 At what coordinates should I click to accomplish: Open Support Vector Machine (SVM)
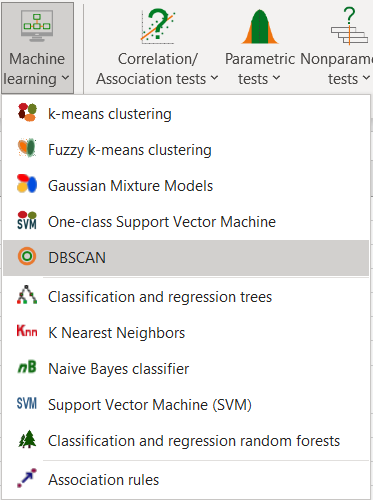186,405
